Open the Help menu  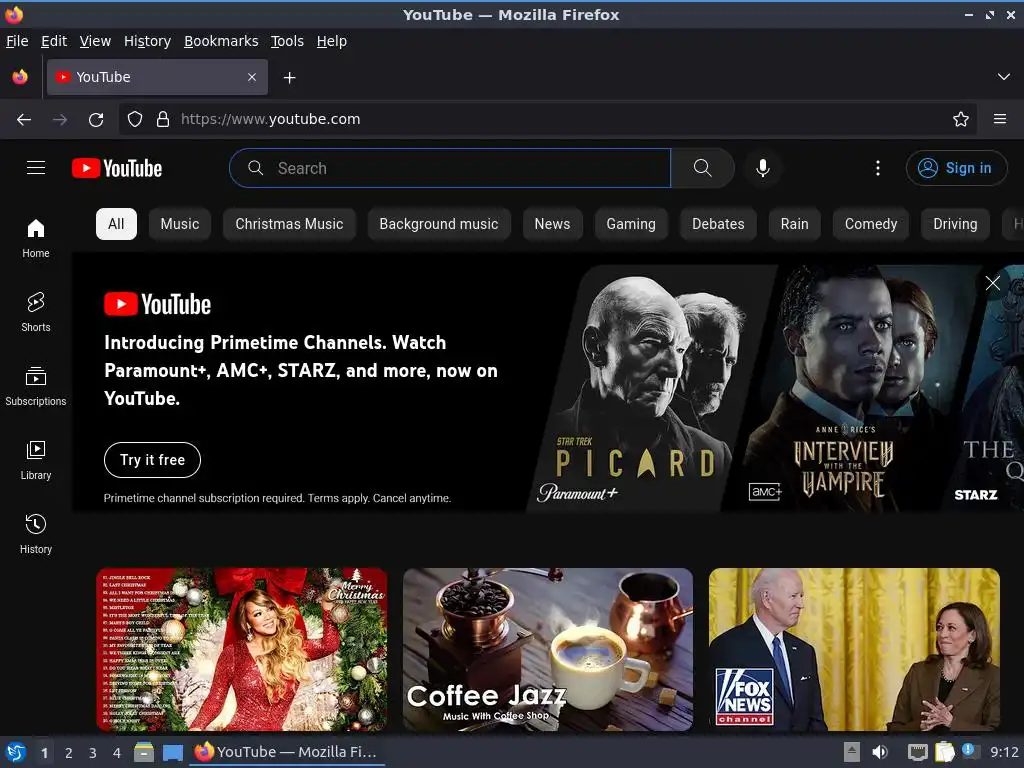click(x=332, y=41)
